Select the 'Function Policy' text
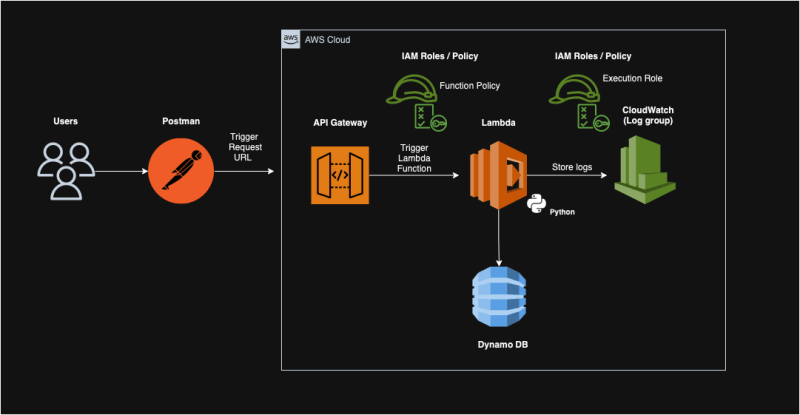Viewport: 800px width, 415px height. (470, 86)
